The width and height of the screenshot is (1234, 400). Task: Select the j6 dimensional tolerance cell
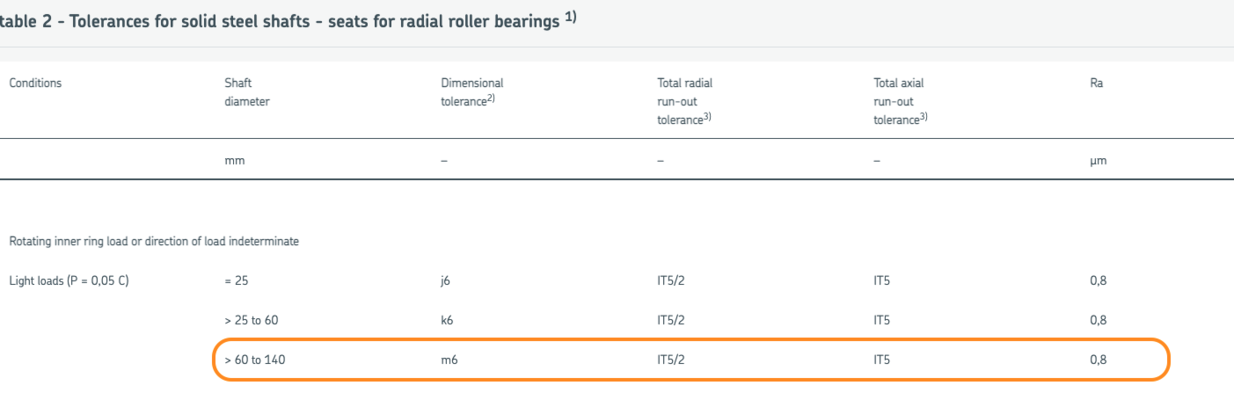tap(446, 280)
